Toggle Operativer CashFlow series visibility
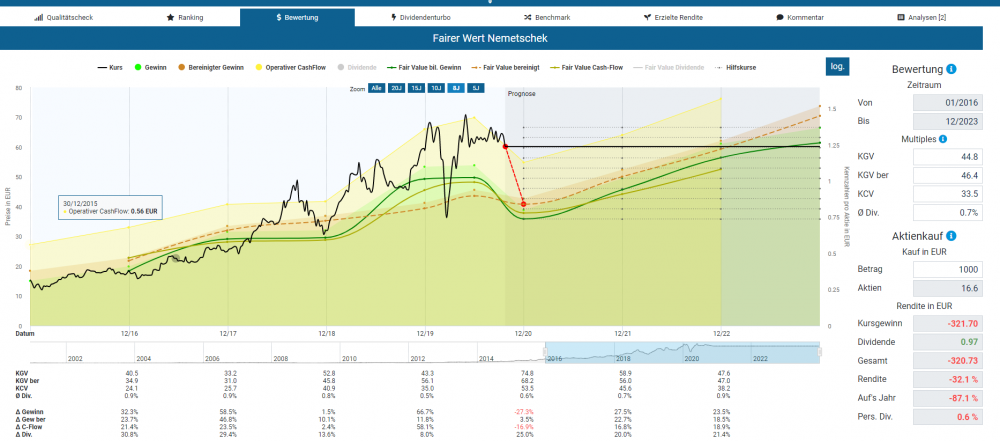The height and width of the screenshot is (441, 1000). [290, 67]
